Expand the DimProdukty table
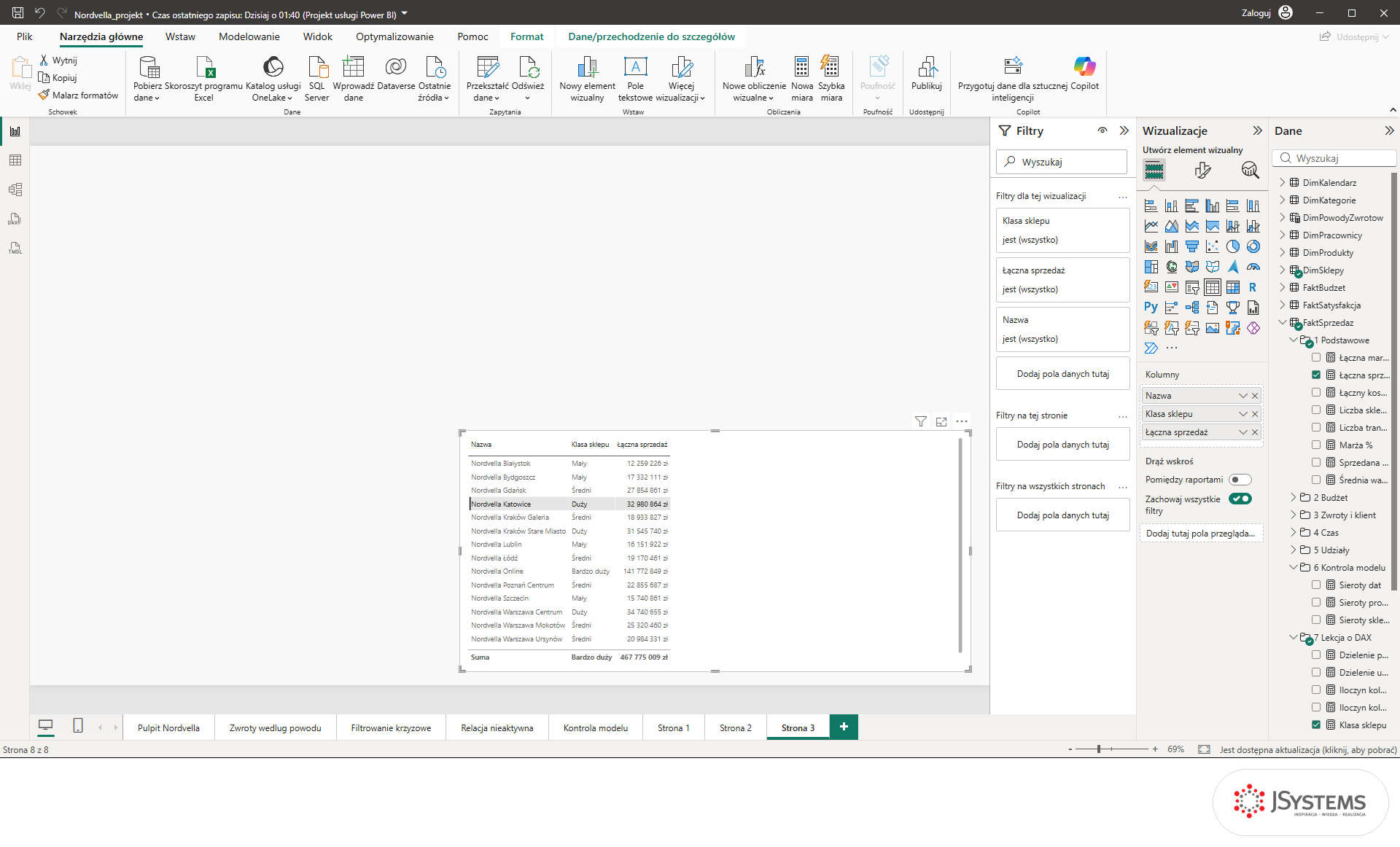This screenshot has width=1400, height=847. [1283, 252]
